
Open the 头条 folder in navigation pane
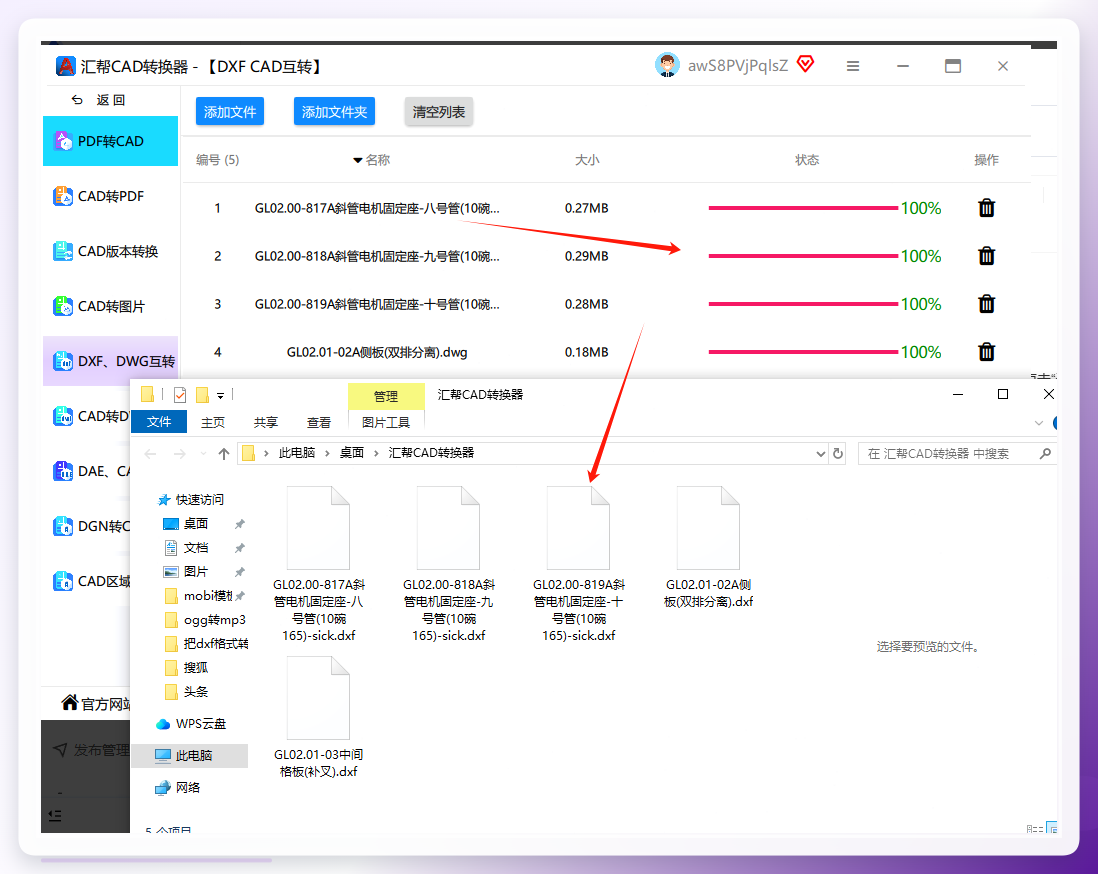point(186,692)
